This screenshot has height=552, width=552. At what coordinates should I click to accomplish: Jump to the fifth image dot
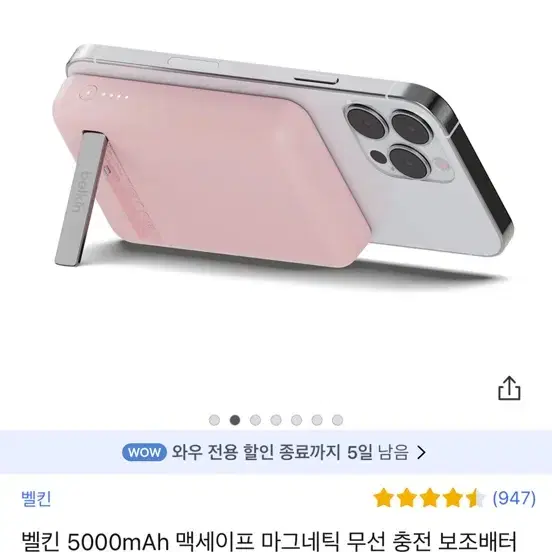296,420
